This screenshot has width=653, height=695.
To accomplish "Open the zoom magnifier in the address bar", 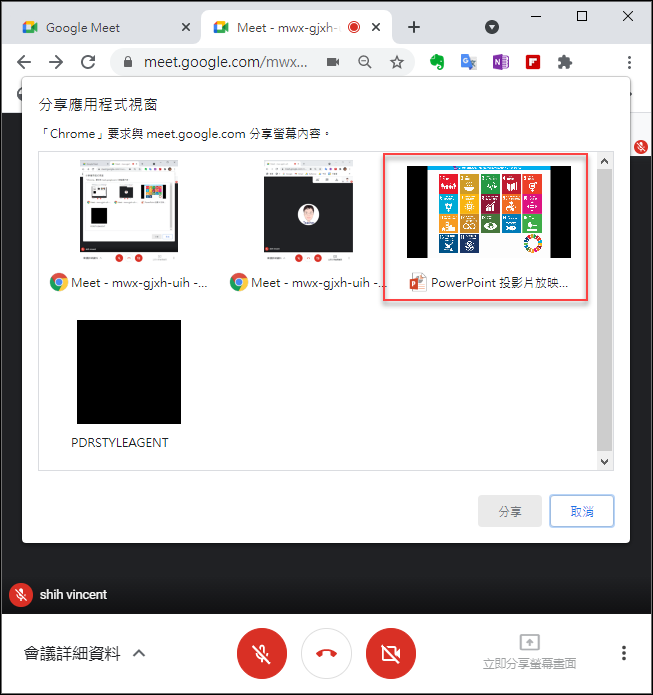I will tap(365, 62).
